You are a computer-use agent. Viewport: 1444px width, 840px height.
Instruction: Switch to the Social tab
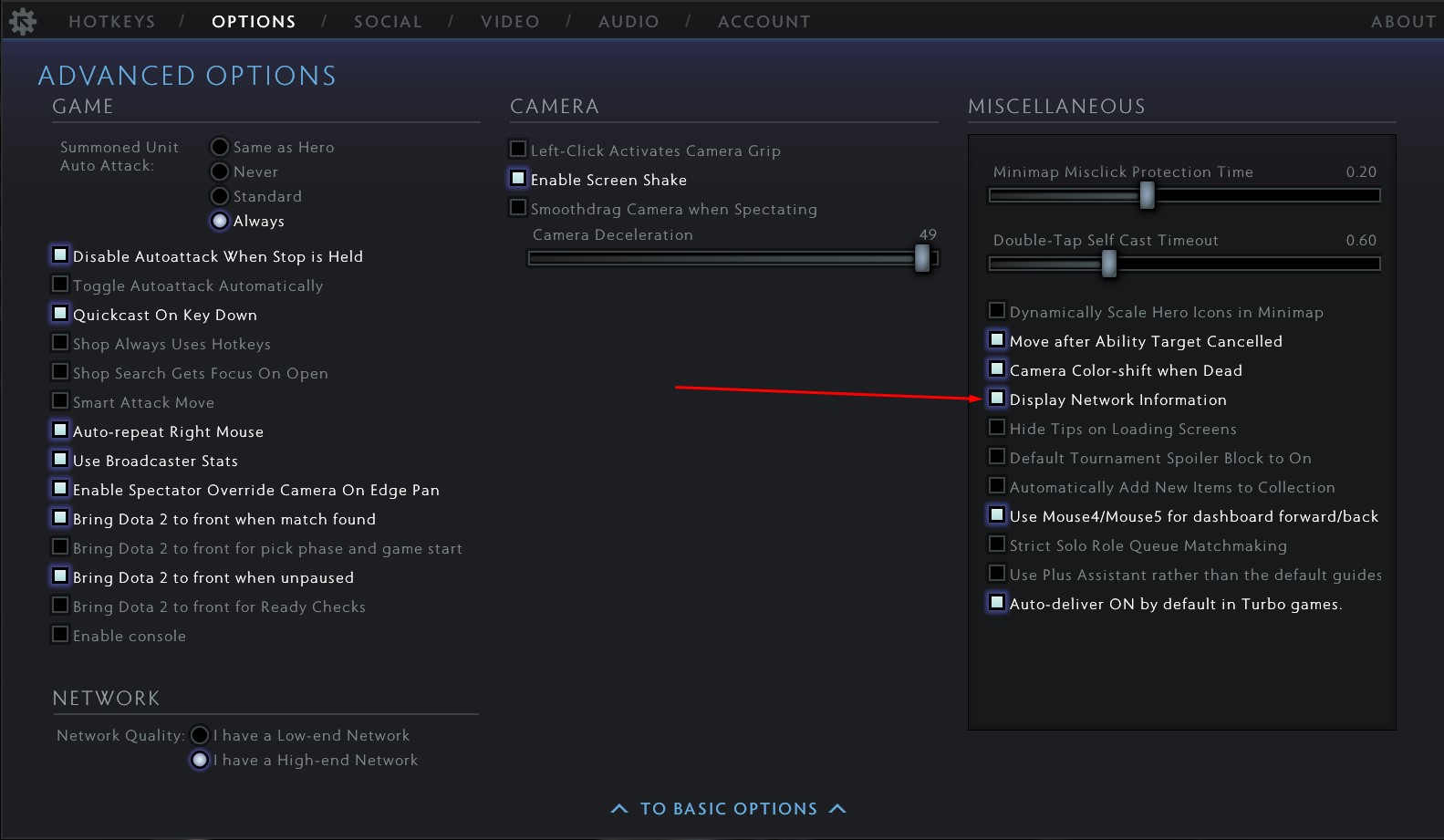tap(388, 22)
